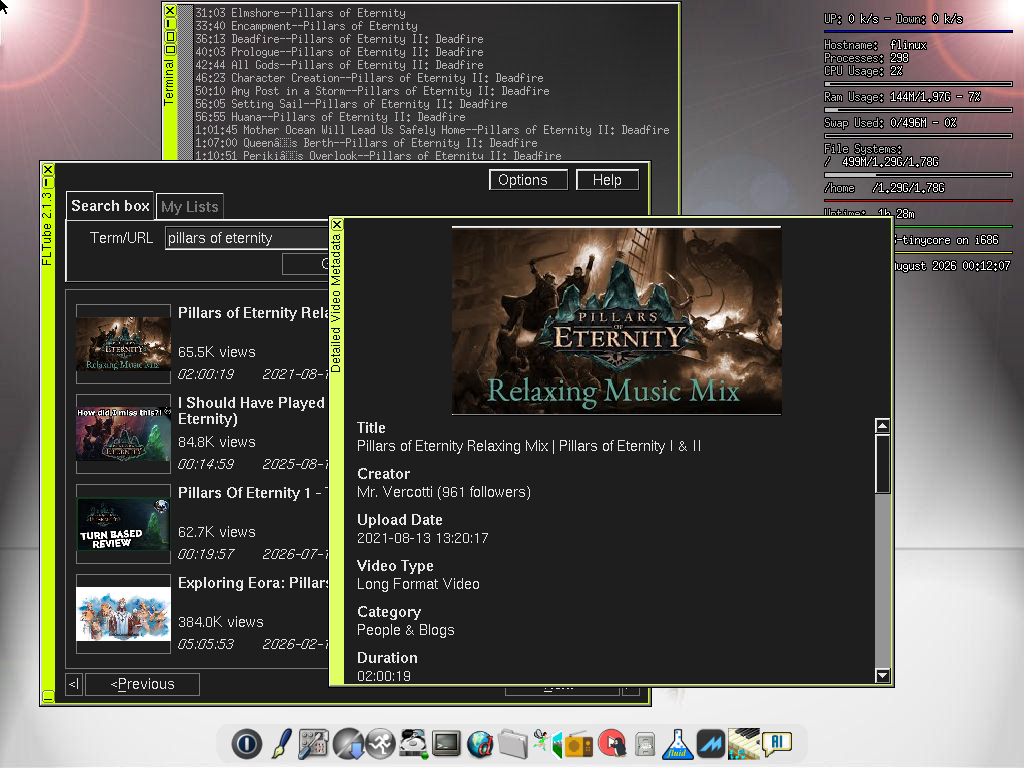Go to the Previous results page
Viewport: 1024px width, 768px height.
pyautogui.click(x=142, y=684)
